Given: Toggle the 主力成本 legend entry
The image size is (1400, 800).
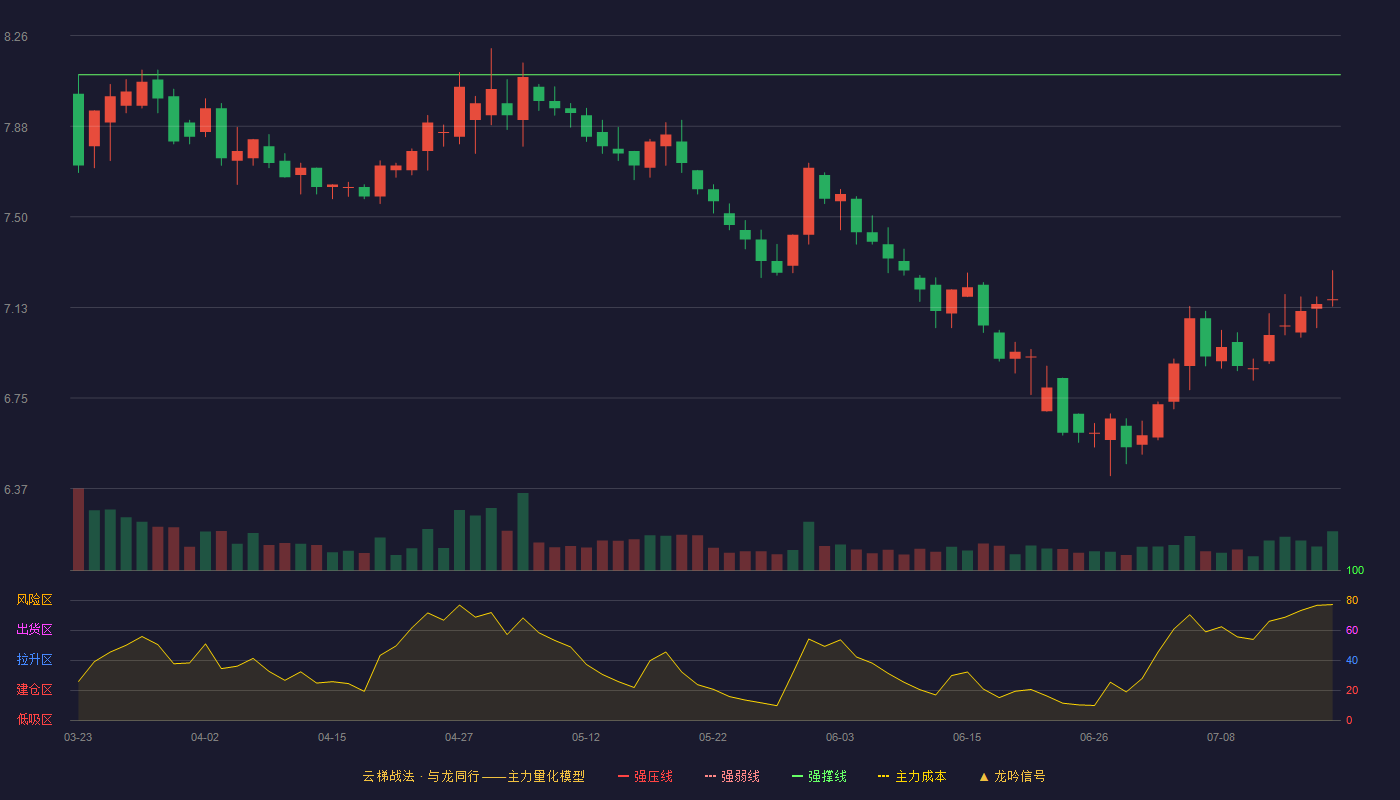Looking at the screenshot, I should 912,776.
